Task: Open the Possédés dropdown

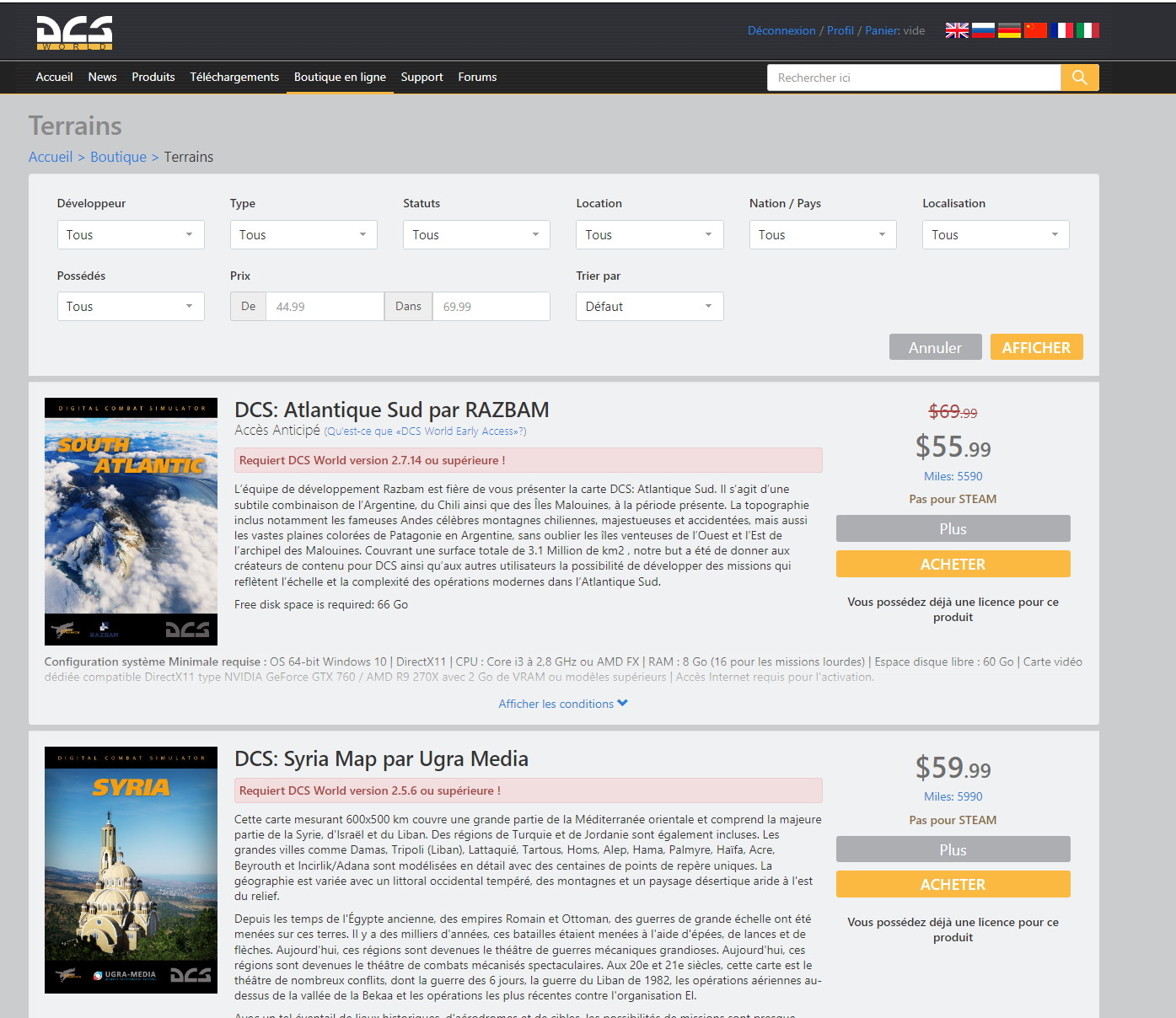Action: click(x=131, y=306)
